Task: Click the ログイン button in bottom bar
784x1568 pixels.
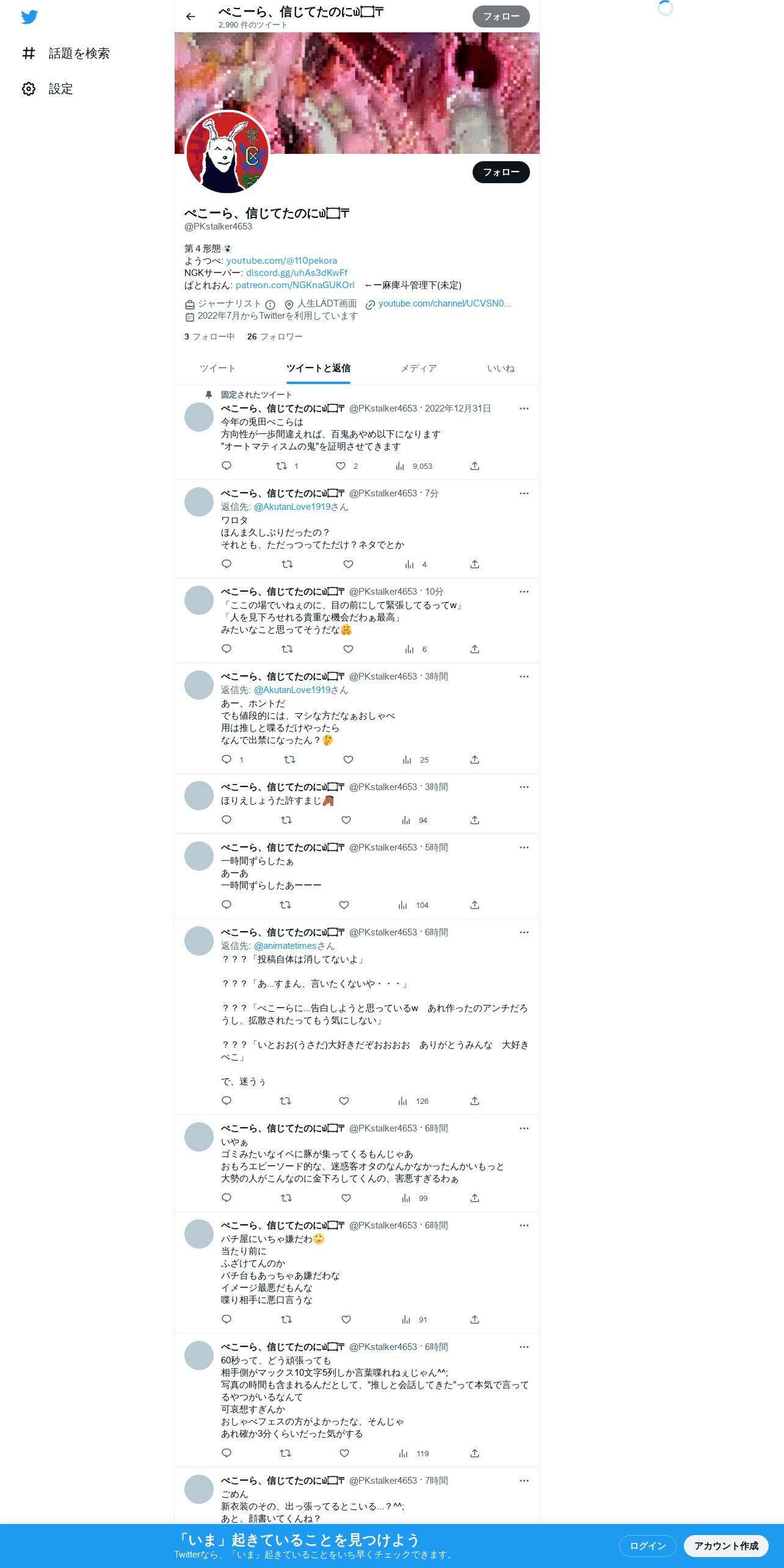Action: 648,1545
